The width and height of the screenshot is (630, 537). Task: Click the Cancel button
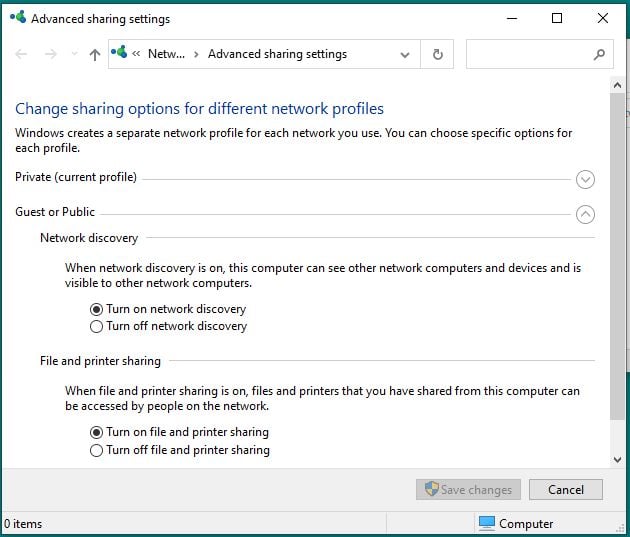(566, 490)
